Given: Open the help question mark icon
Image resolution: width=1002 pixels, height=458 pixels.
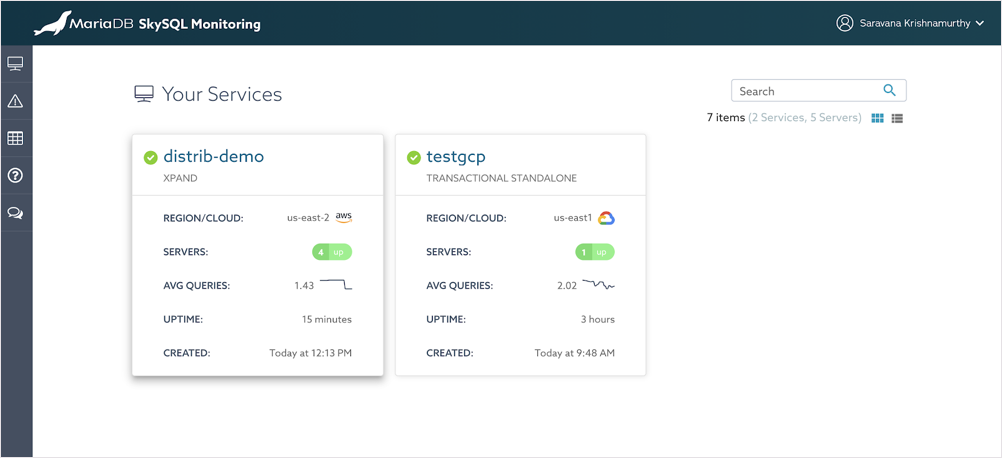Looking at the screenshot, I should pos(15,176).
